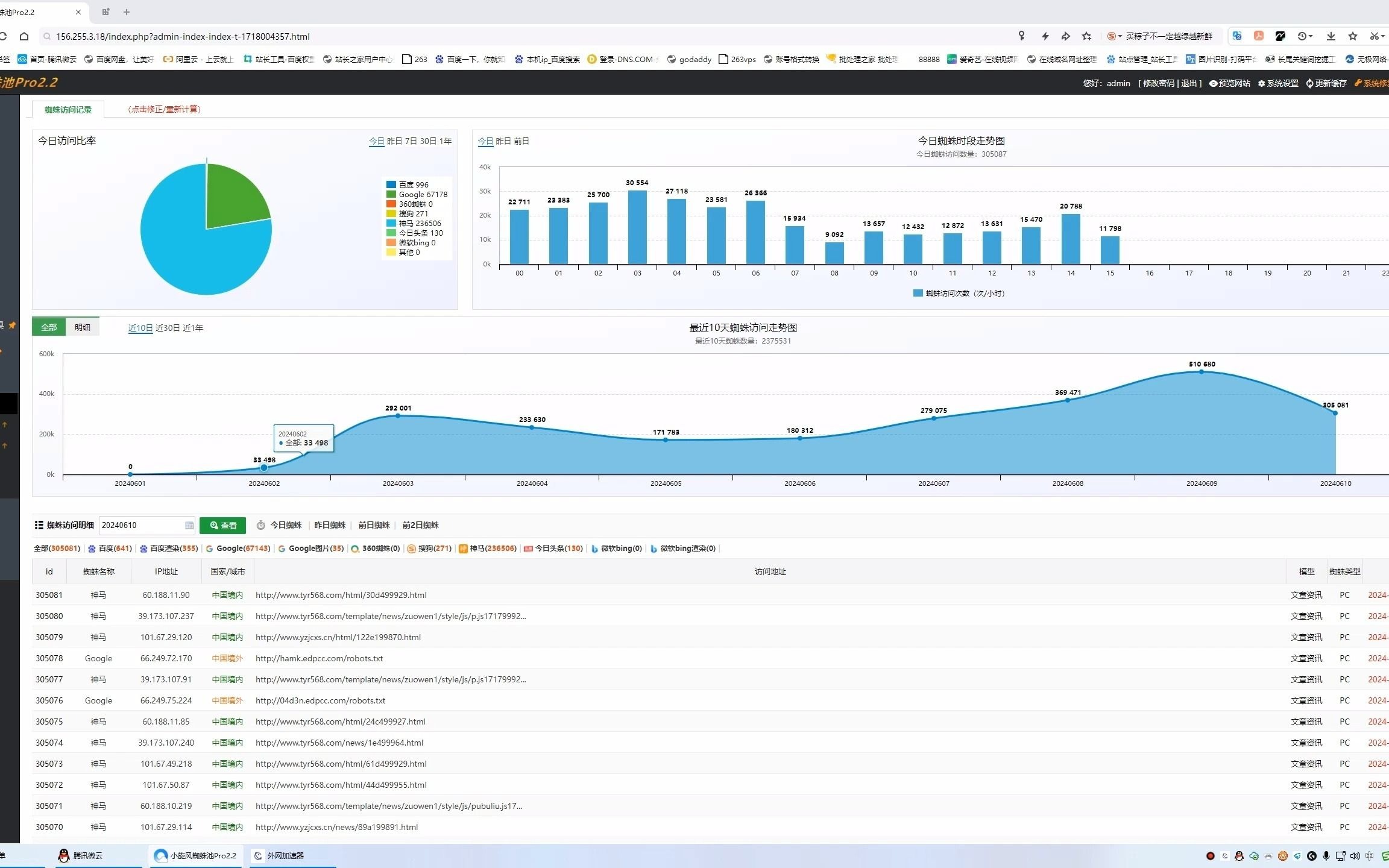Open the scissors screenshot tool dropdown

[x=1378, y=36]
